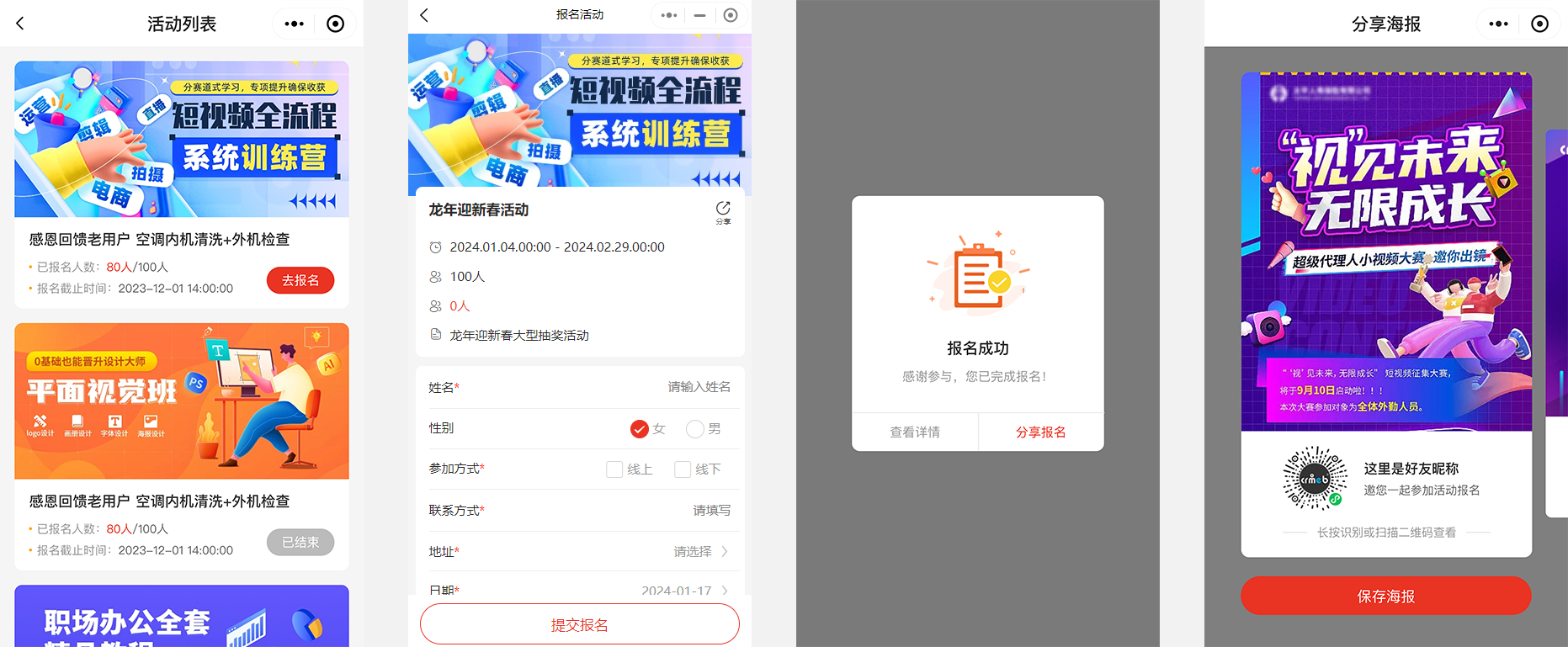
Task: Select 男 gender radio button
Action: [x=695, y=429]
